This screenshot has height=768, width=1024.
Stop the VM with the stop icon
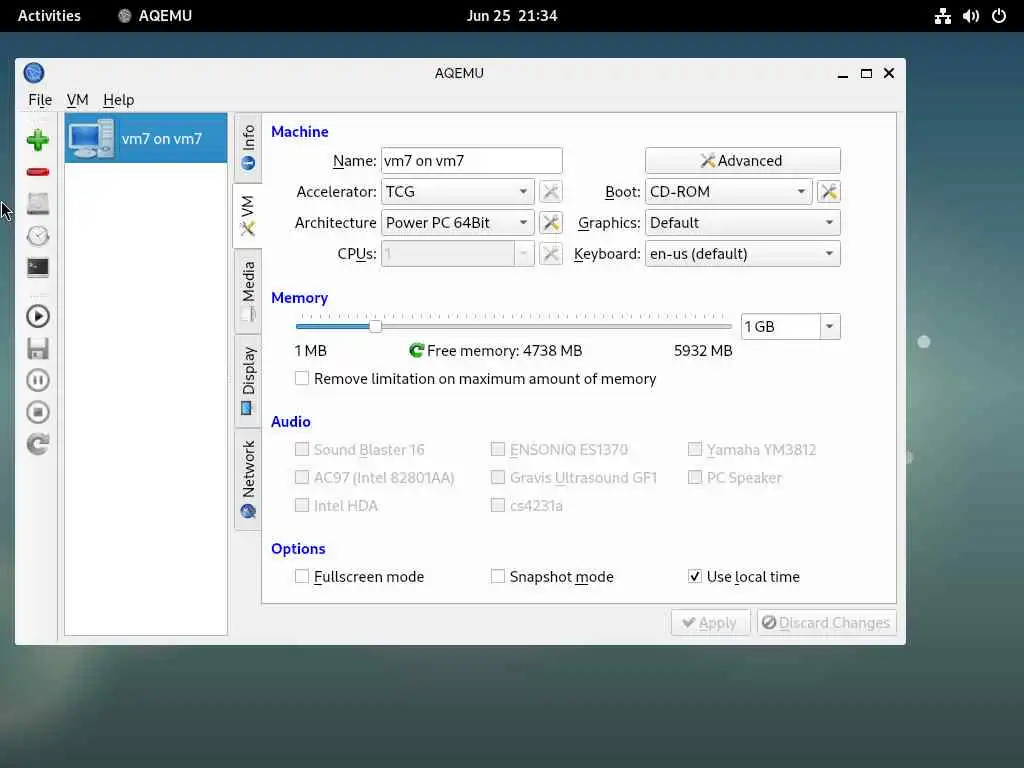click(38, 412)
